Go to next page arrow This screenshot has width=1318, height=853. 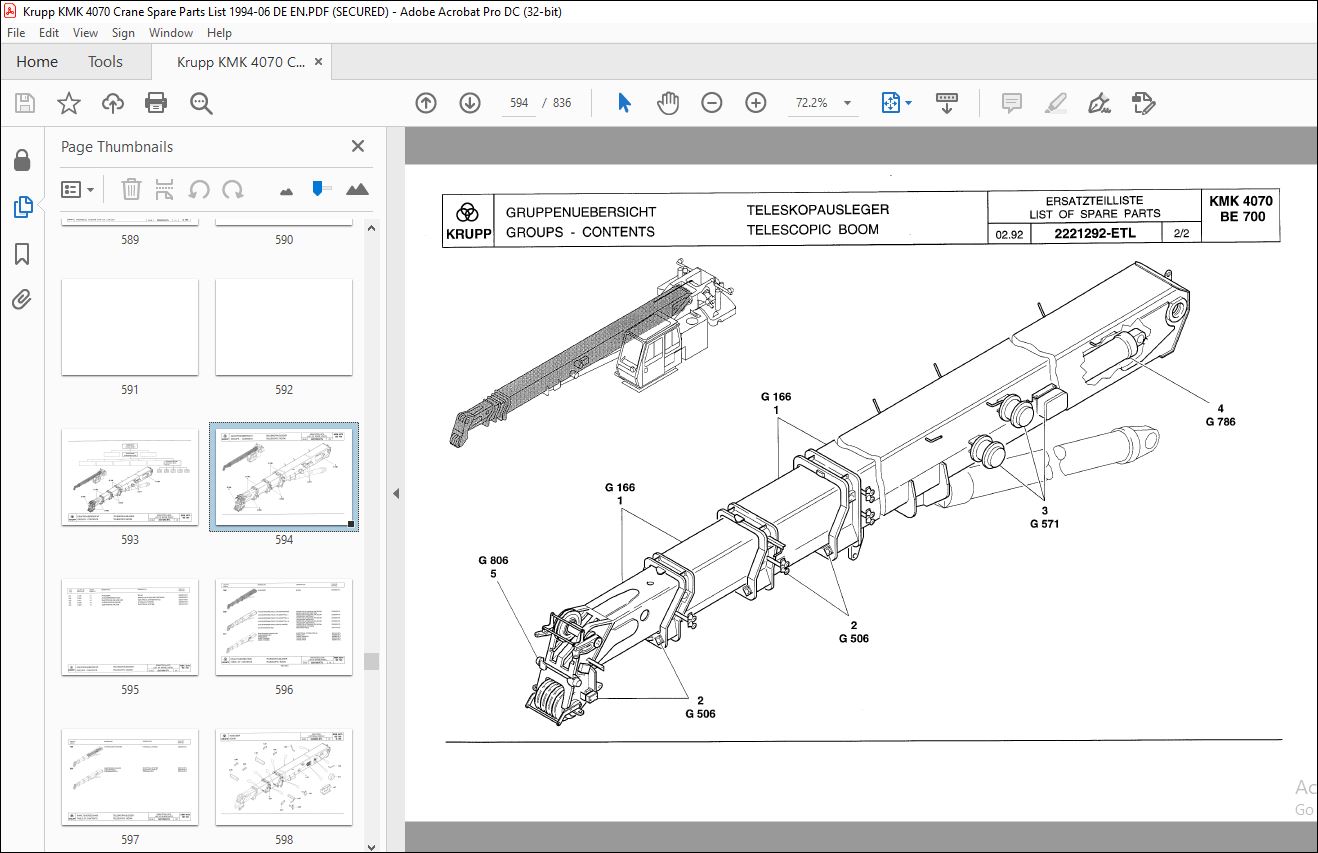coord(470,103)
